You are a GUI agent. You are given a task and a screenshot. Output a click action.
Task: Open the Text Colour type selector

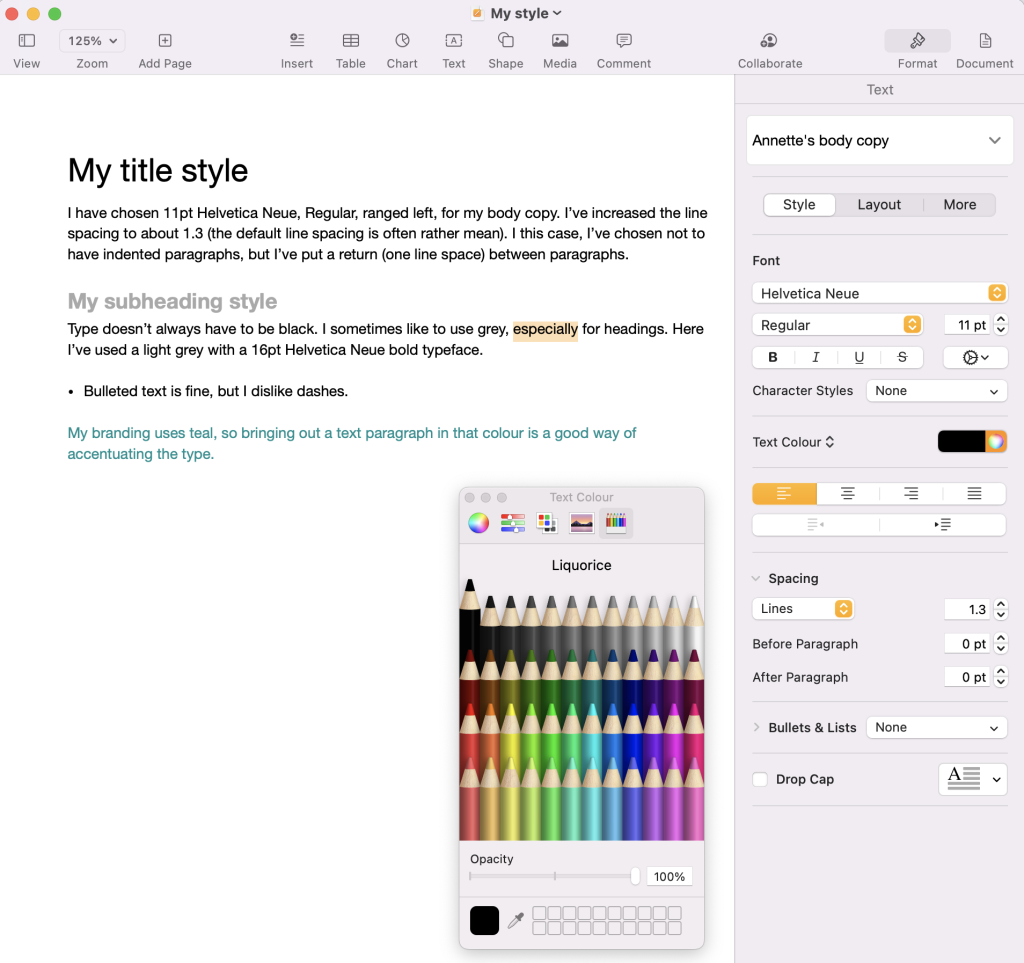pos(793,442)
